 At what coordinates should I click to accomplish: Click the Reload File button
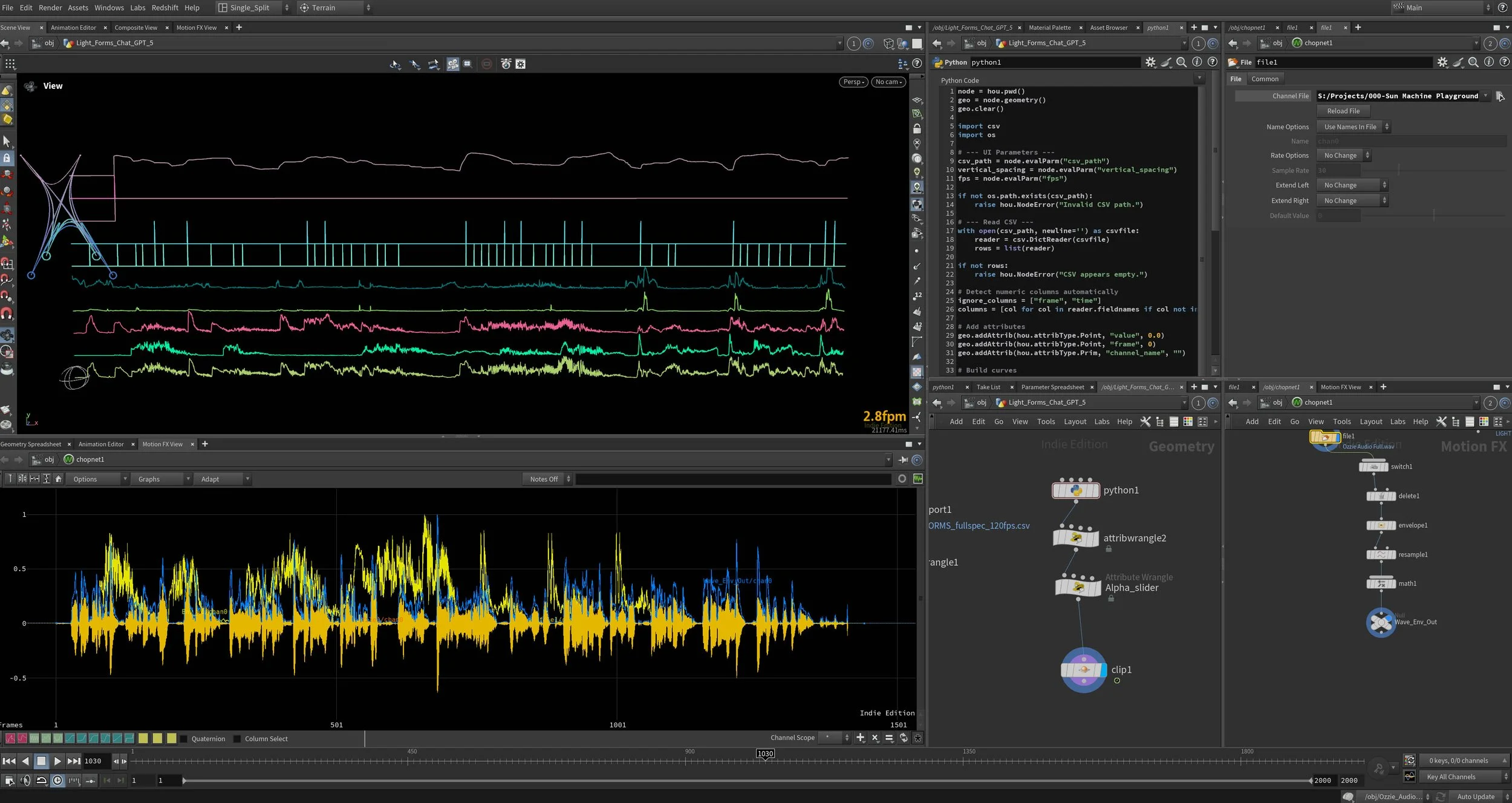pos(1343,111)
